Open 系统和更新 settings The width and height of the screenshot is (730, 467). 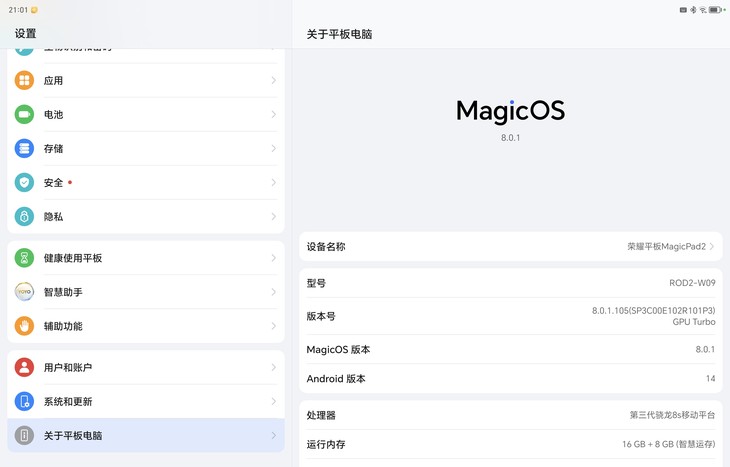click(146, 401)
